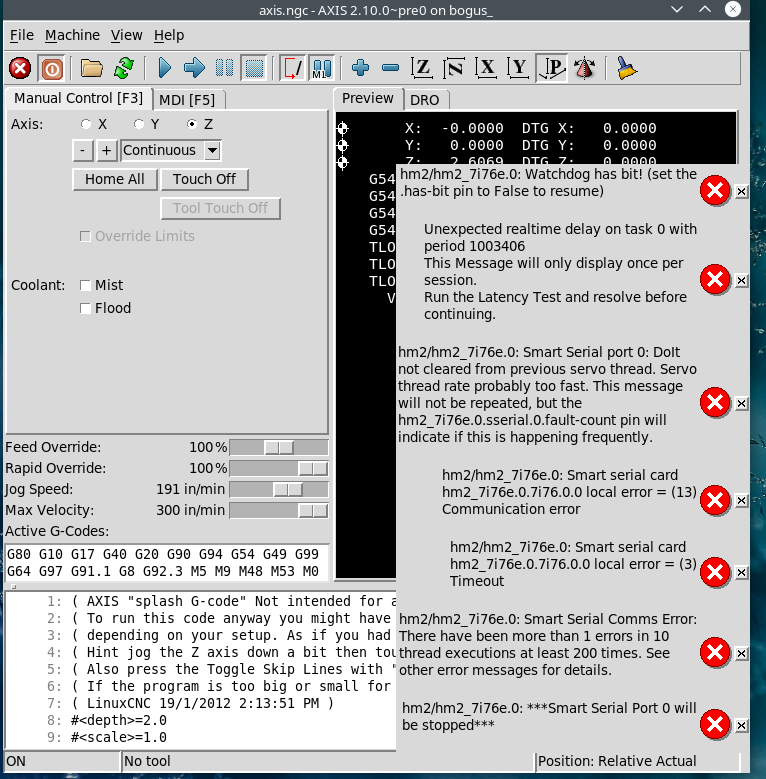Open the View menu

point(127,35)
